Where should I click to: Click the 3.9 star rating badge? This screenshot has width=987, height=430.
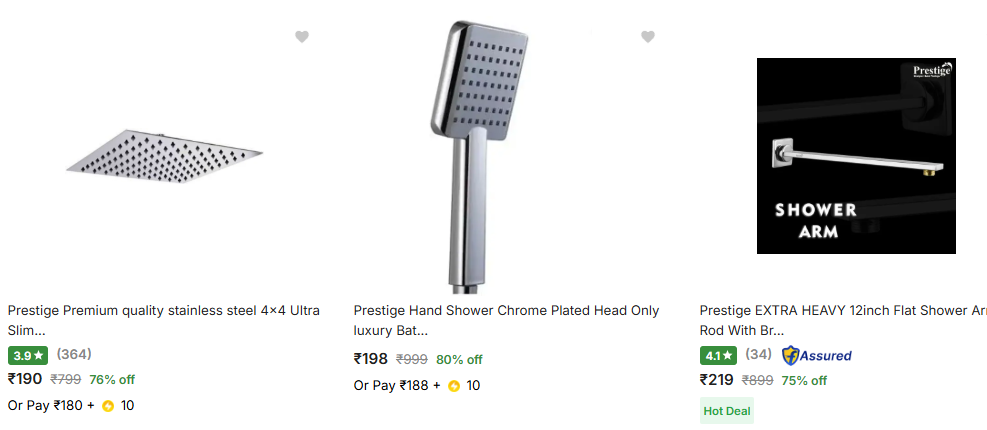click(x=28, y=355)
